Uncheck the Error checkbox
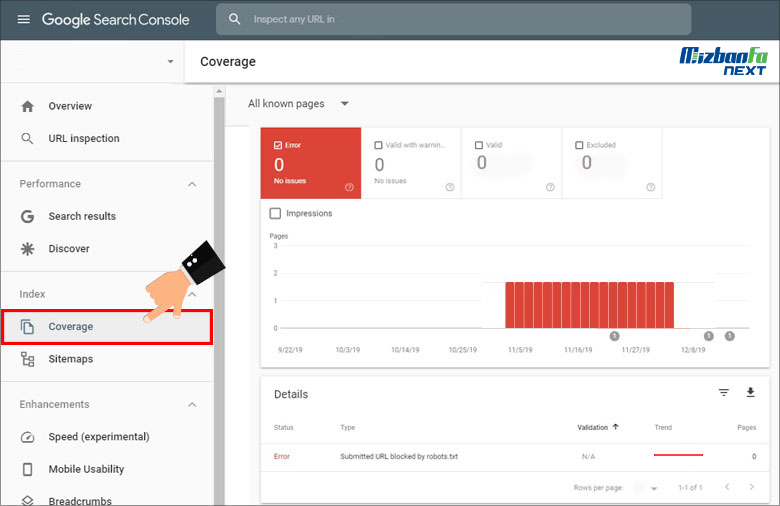 [x=279, y=145]
